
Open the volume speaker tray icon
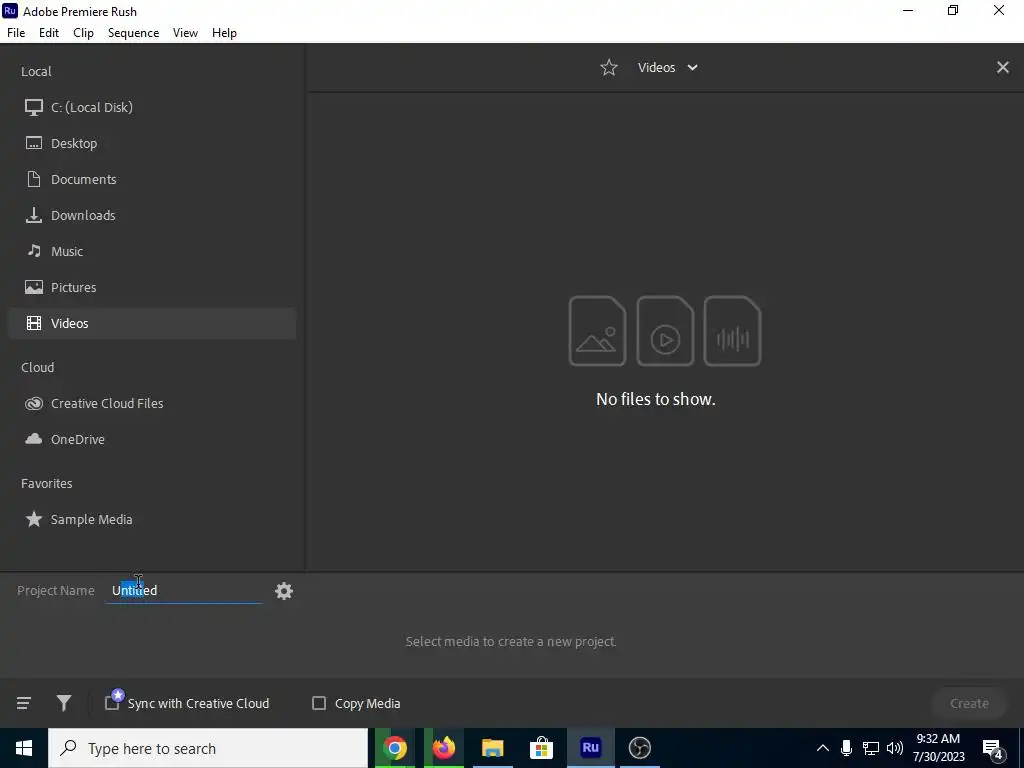(895, 748)
